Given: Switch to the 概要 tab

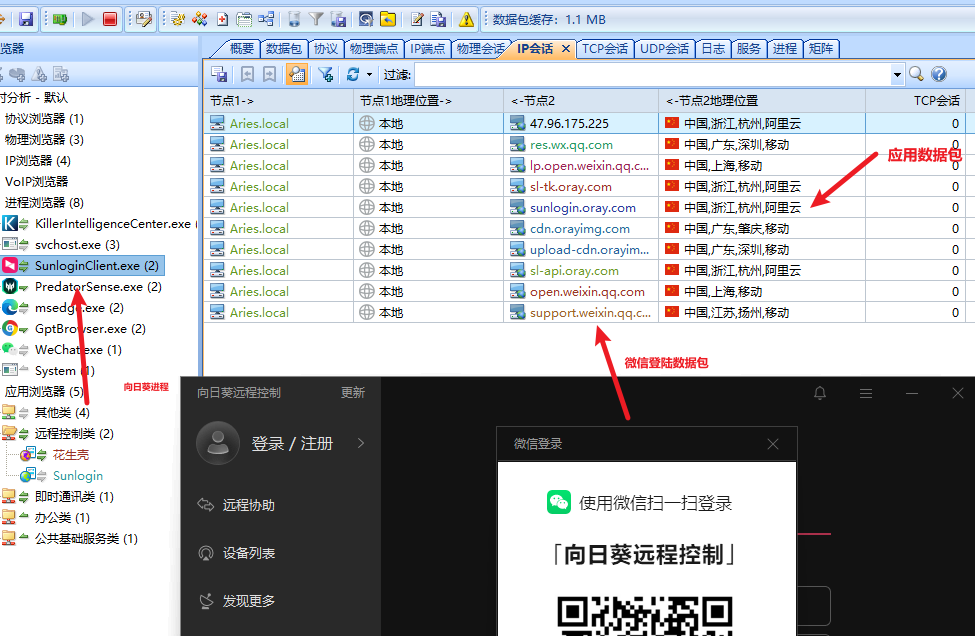Looking at the screenshot, I should pos(241,48).
